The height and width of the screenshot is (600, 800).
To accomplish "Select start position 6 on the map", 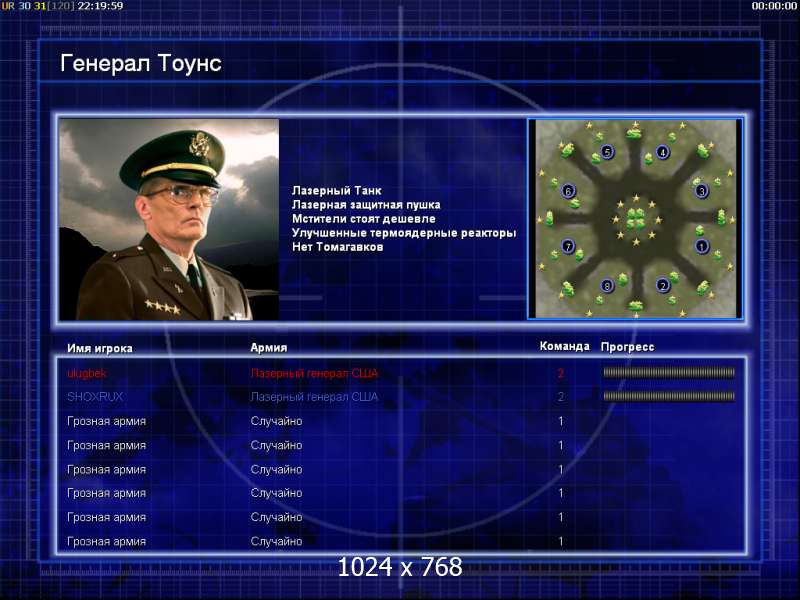I will coord(568,191).
